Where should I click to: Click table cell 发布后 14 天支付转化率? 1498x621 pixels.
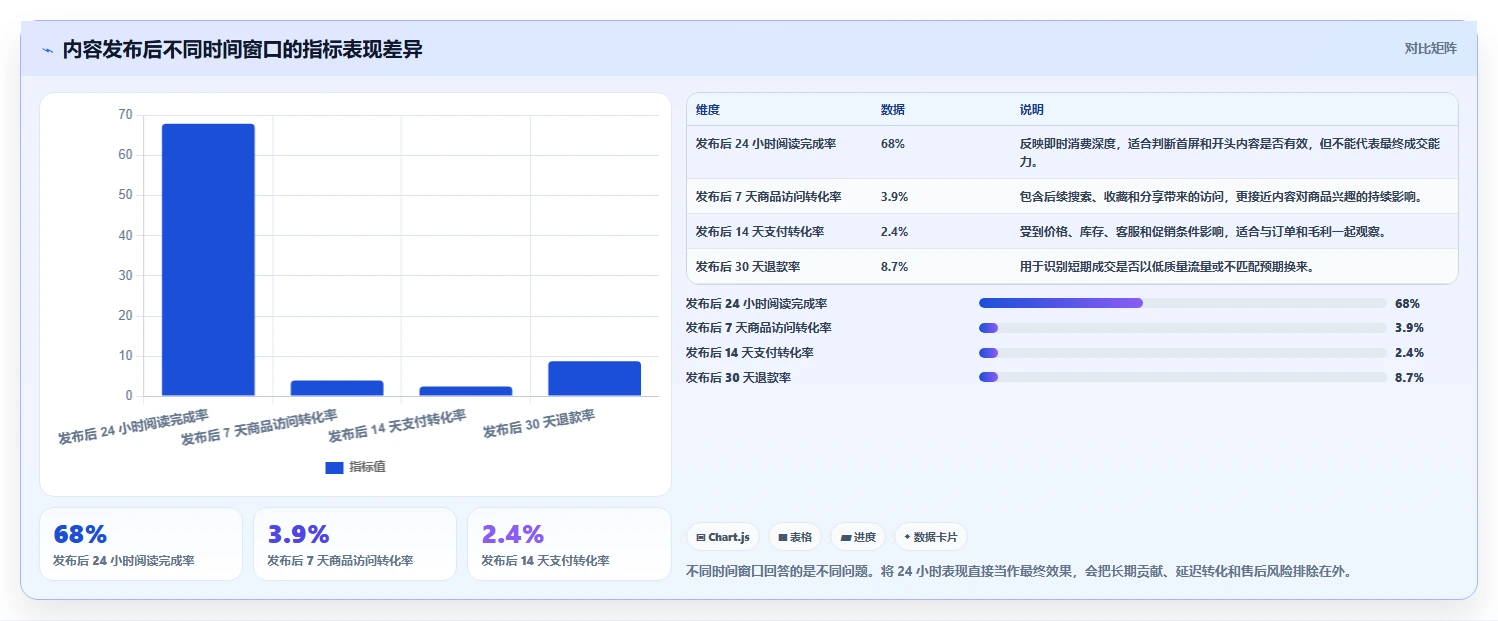click(x=760, y=232)
